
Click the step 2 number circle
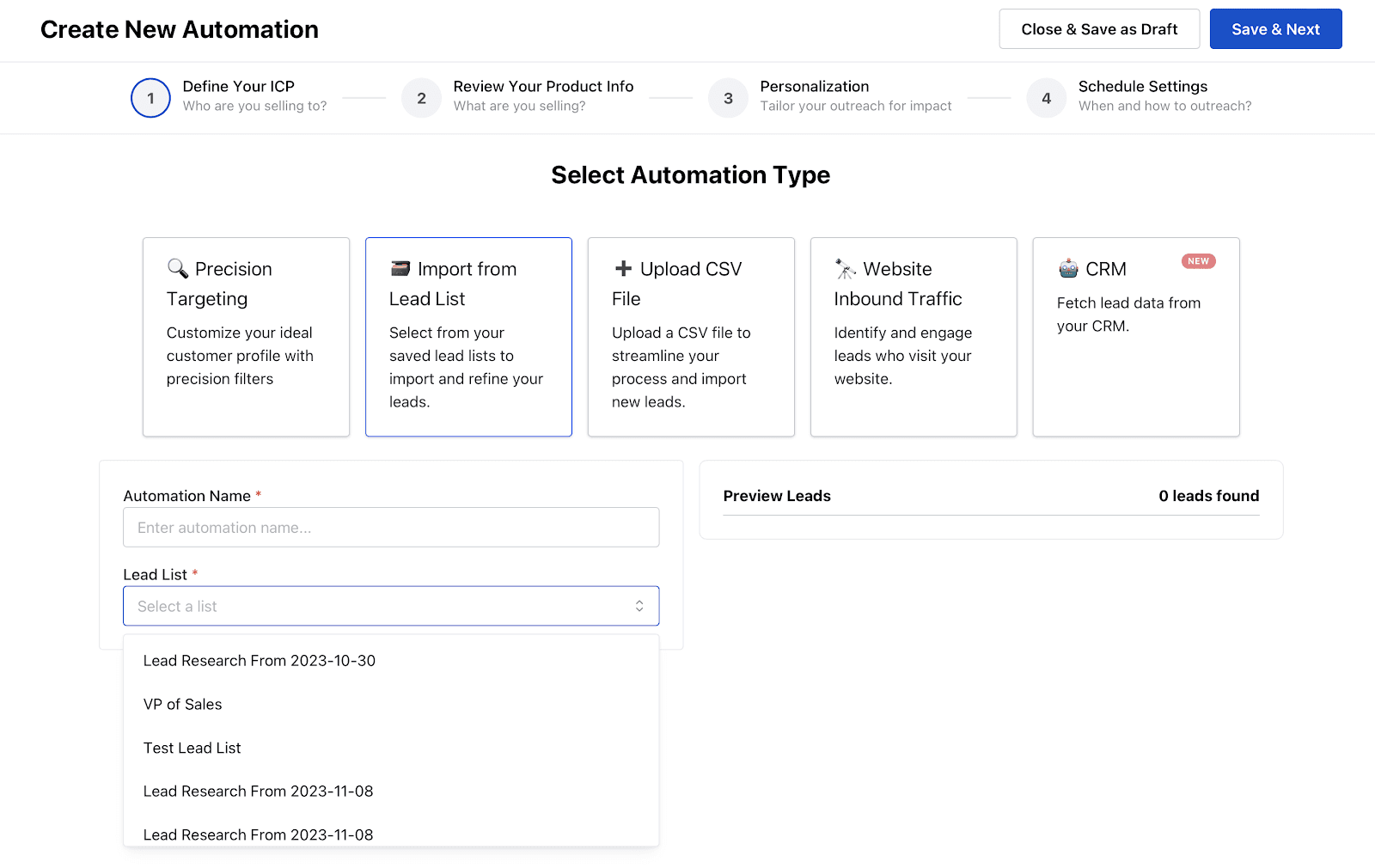point(421,98)
